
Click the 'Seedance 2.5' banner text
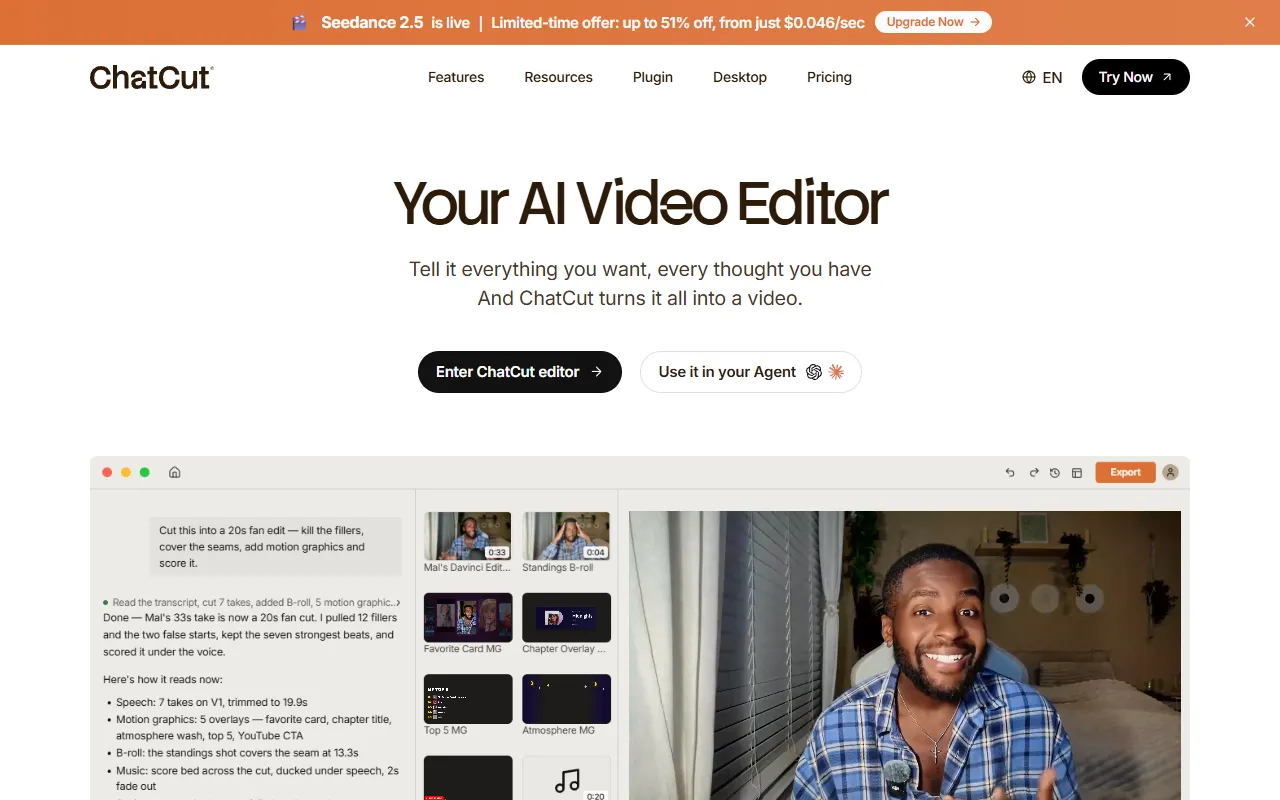click(x=372, y=22)
